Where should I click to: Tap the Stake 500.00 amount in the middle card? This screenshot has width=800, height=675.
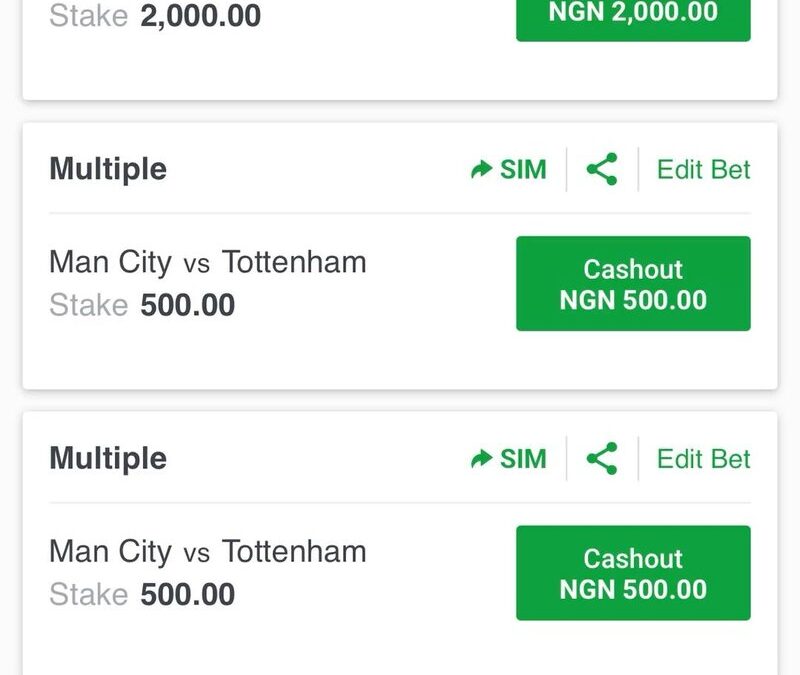(x=188, y=305)
